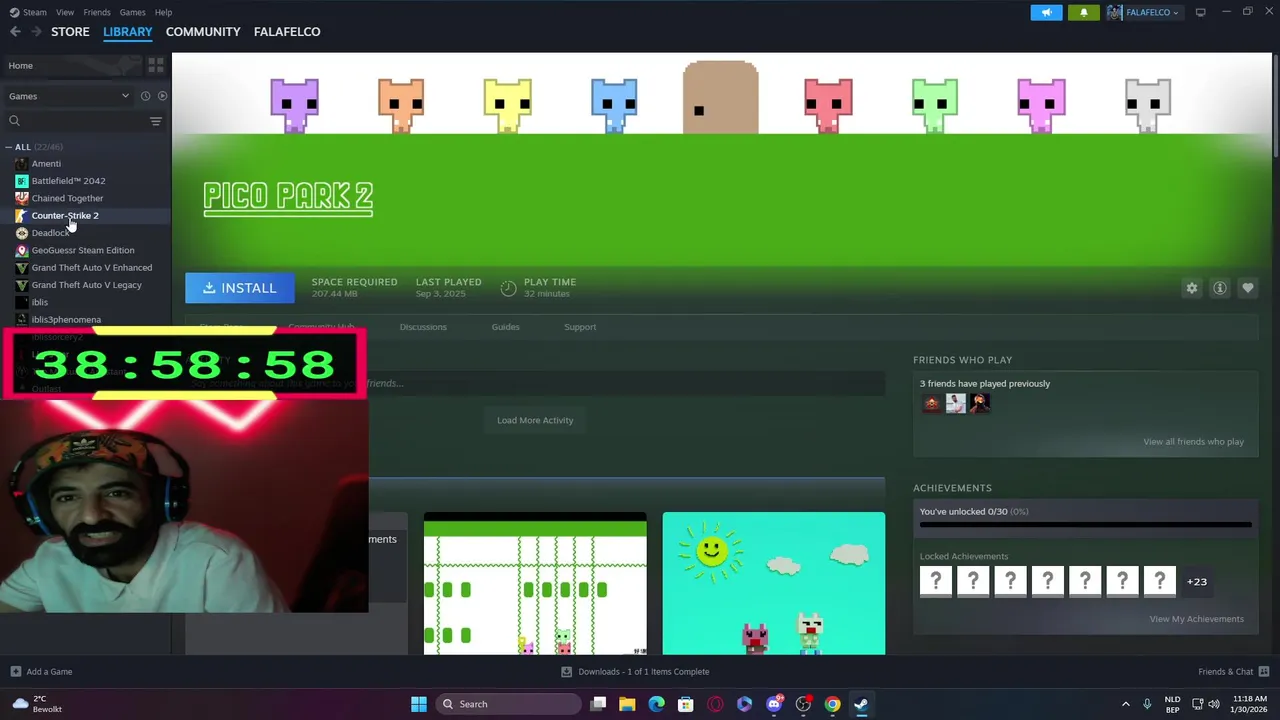Open the Steam menu
1280x720 pixels.
tap(35, 12)
